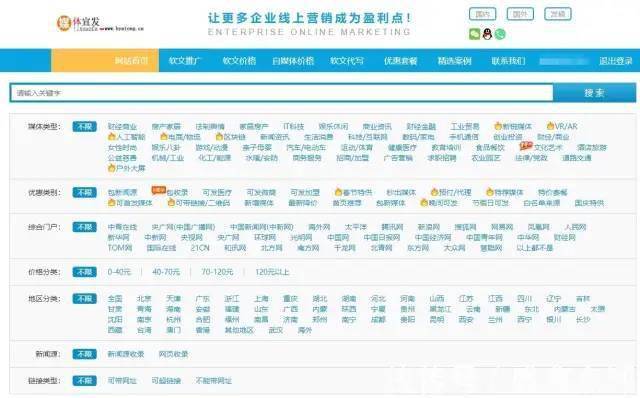640x398 pixels.
Task: Select 不限 in 综合门户 row
Action: click(84, 227)
